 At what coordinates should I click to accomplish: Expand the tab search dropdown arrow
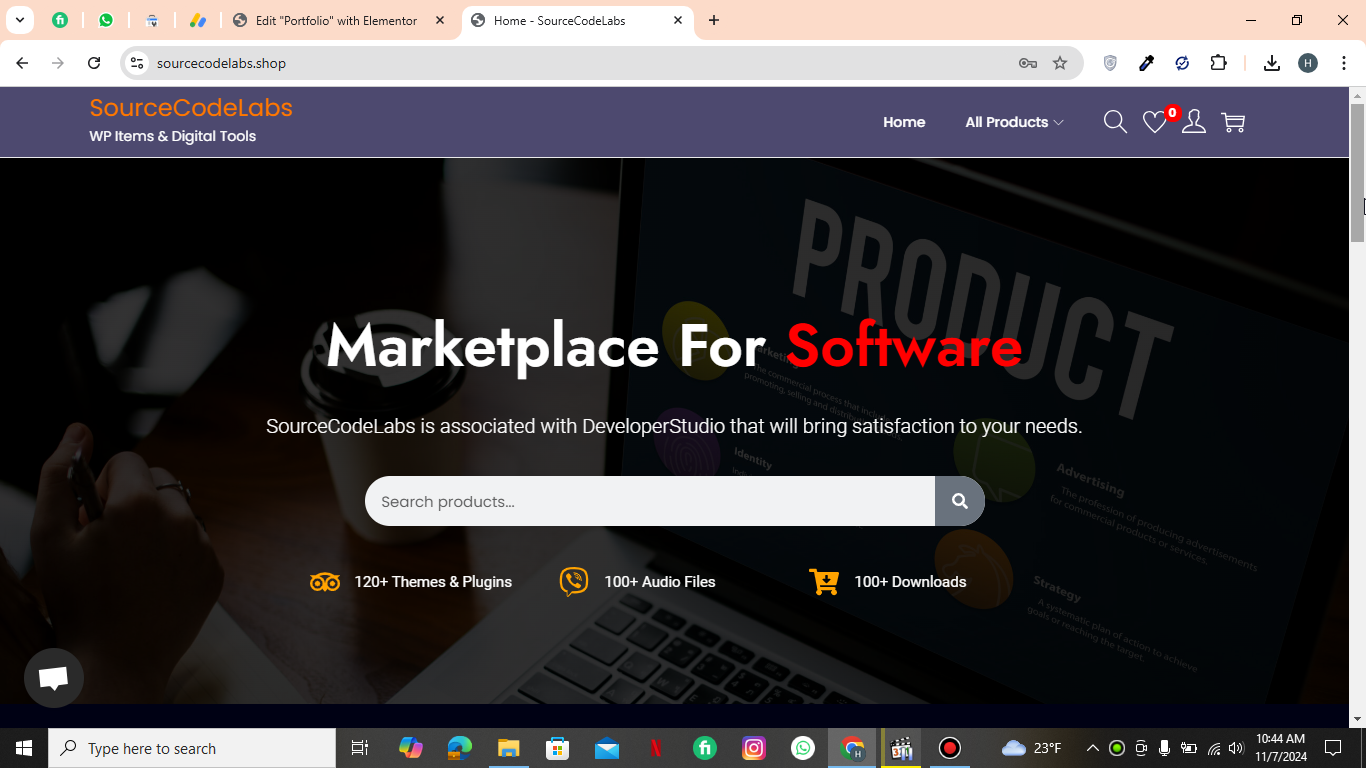(x=19, y=20)
